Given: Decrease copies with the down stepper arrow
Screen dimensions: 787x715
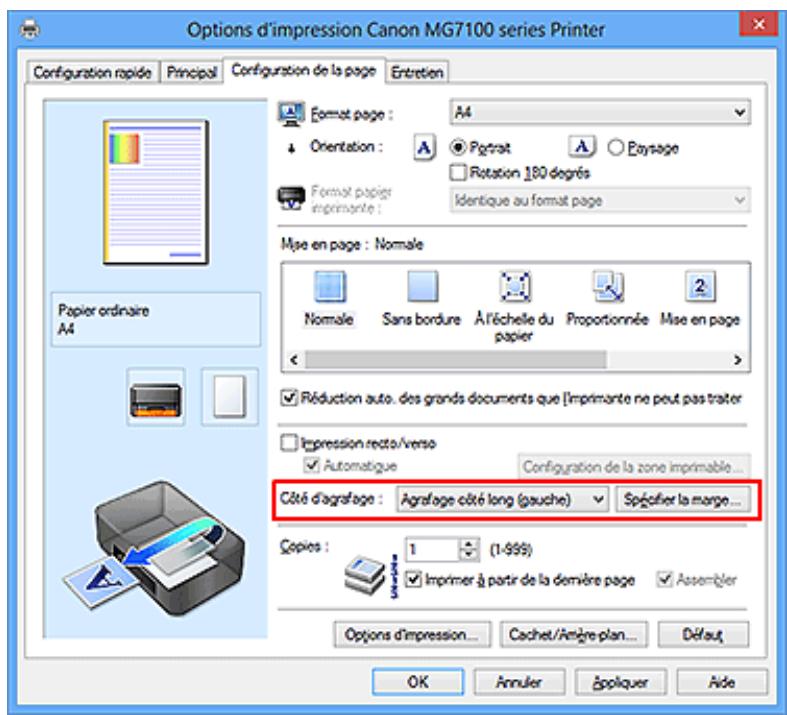Looking at the screenshot, I should 469,555.
